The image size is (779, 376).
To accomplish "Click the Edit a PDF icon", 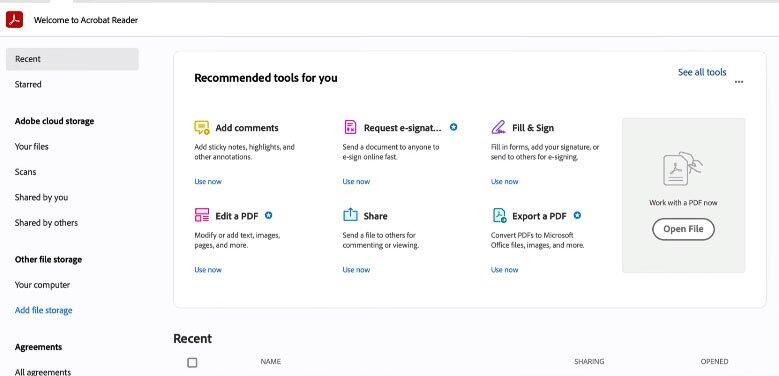I will click(x=202, y=215).
